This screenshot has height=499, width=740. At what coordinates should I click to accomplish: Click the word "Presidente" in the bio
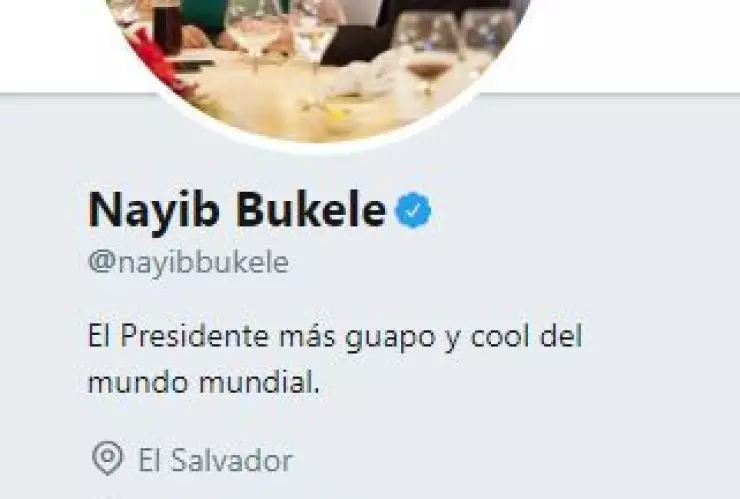tap(195, 336)
